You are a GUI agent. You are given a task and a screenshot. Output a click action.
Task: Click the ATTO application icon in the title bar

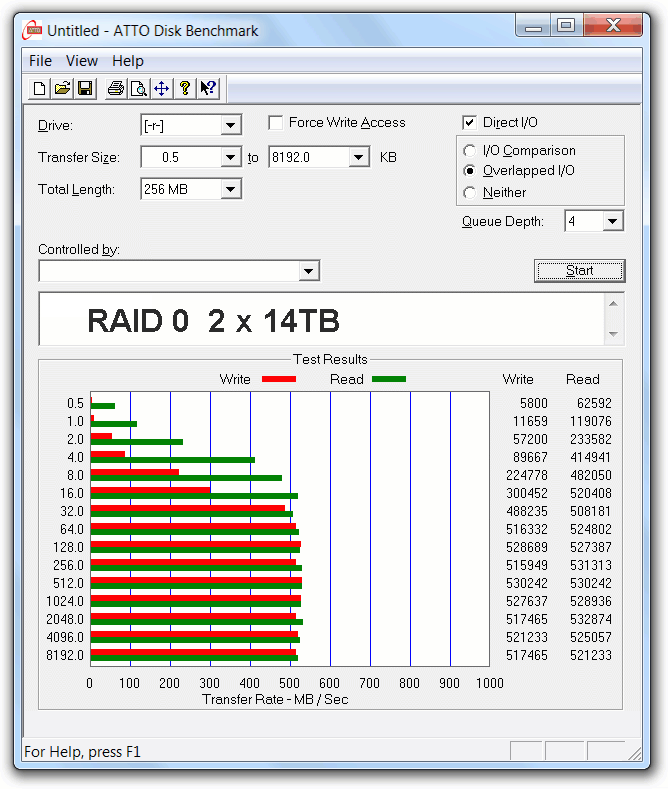32,30
